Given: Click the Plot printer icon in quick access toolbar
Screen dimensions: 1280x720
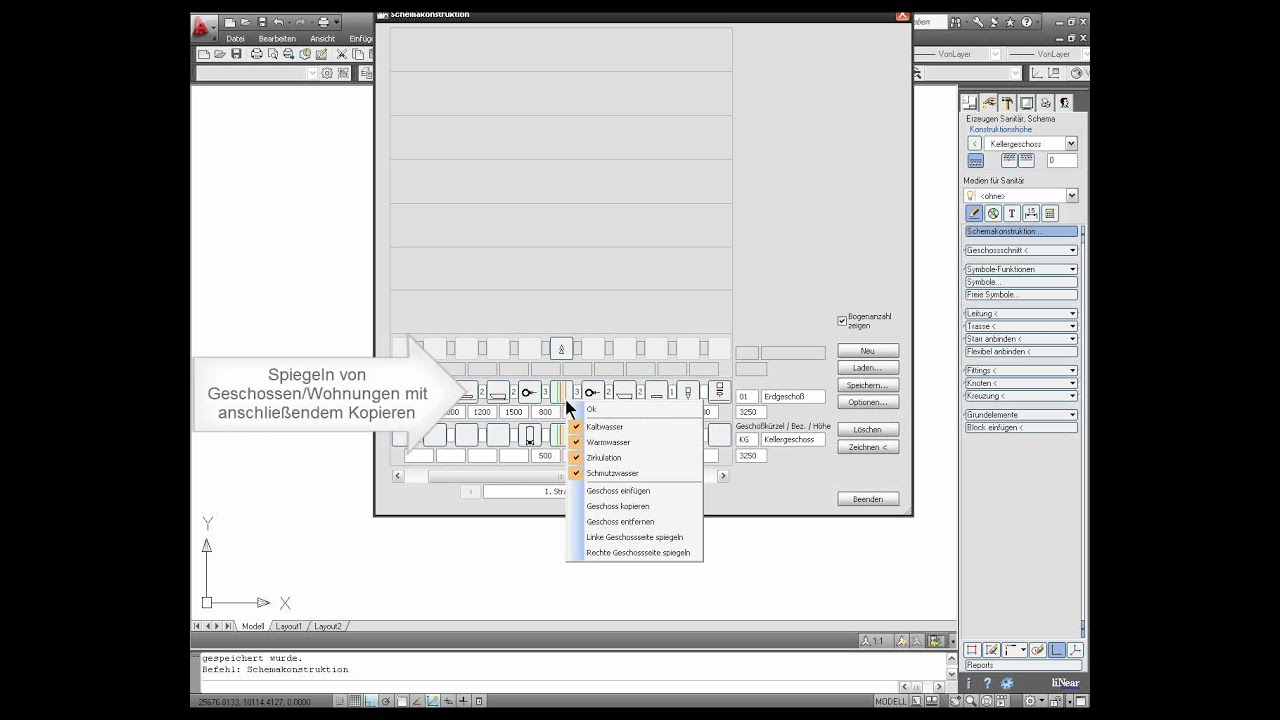Looking at the screenshot, I should (323, 22).
